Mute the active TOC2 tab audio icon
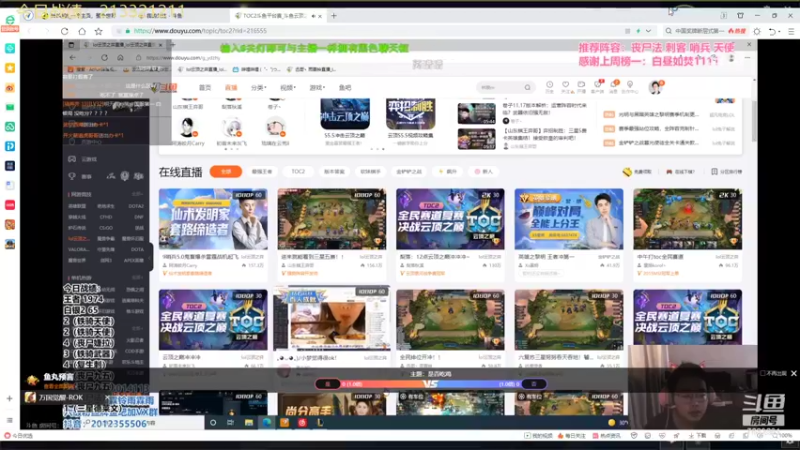This screenshot has width=800, height=450. pos(313,16)
